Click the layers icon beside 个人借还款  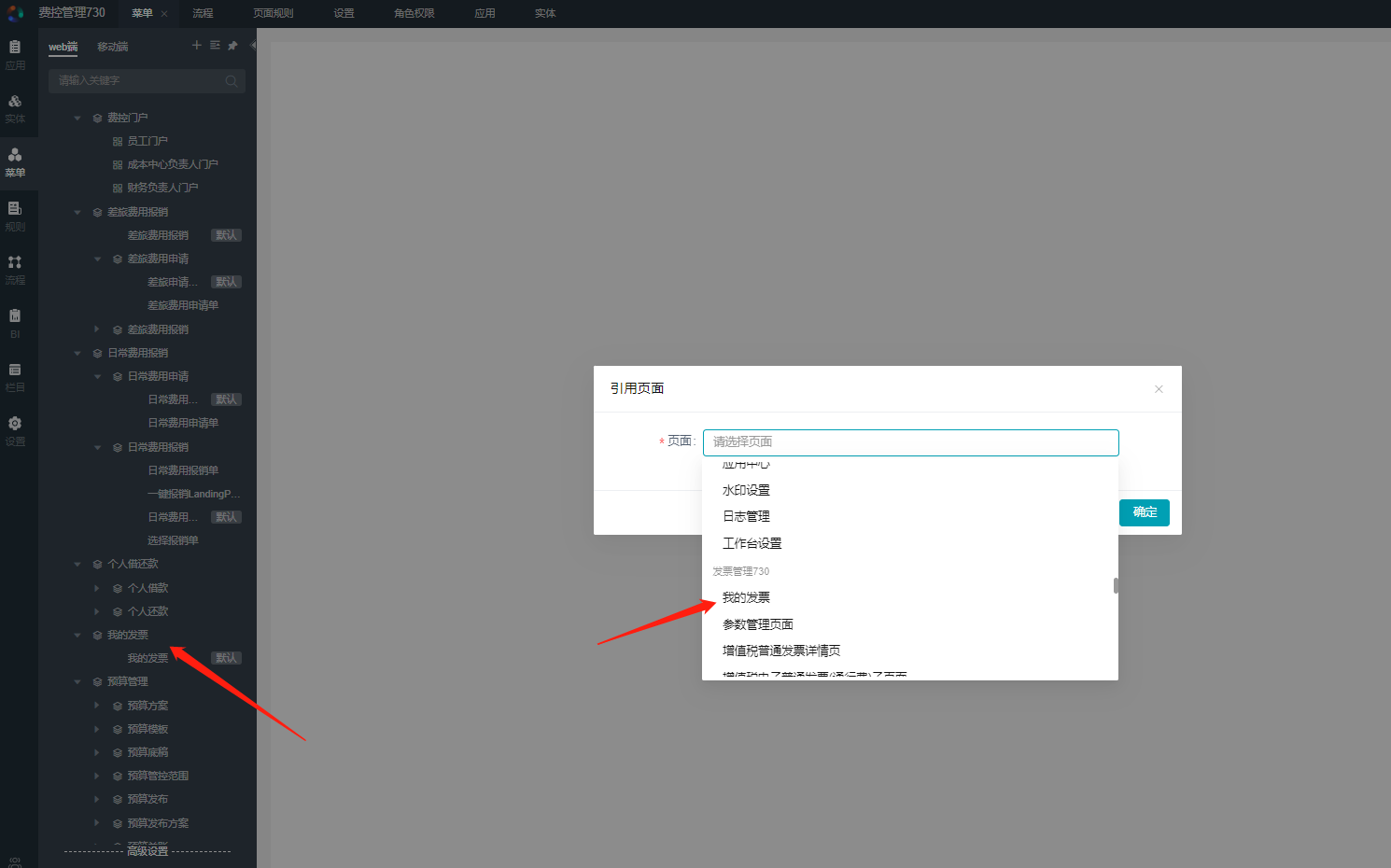pyautogui.click(x=97, y=565)
